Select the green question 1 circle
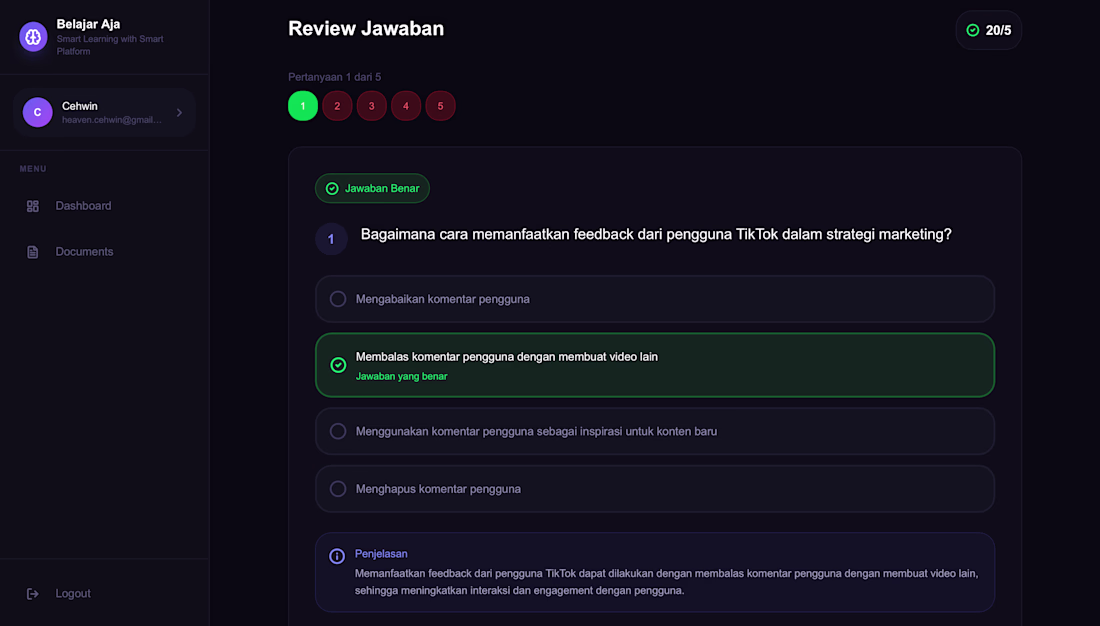This screenshot has height=626, width=1100. point(303,106)
